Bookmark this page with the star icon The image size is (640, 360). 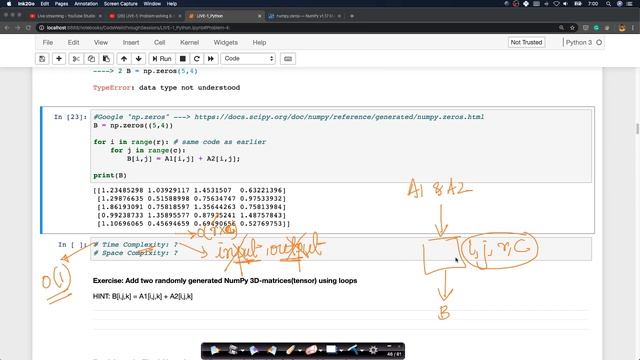point(572,28)
